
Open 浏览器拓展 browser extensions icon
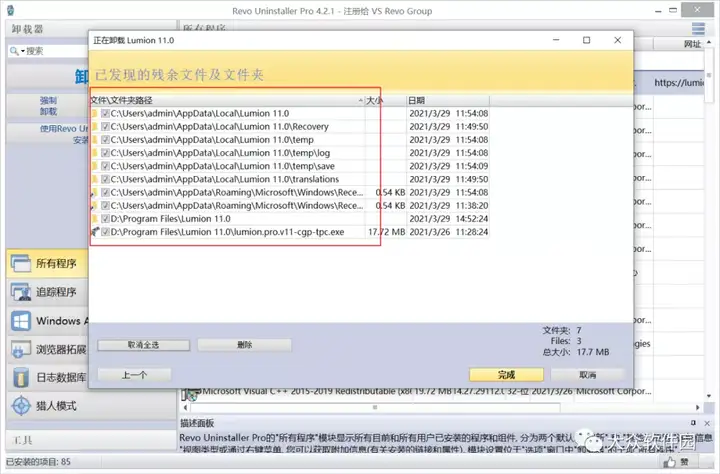click(21, 349)
